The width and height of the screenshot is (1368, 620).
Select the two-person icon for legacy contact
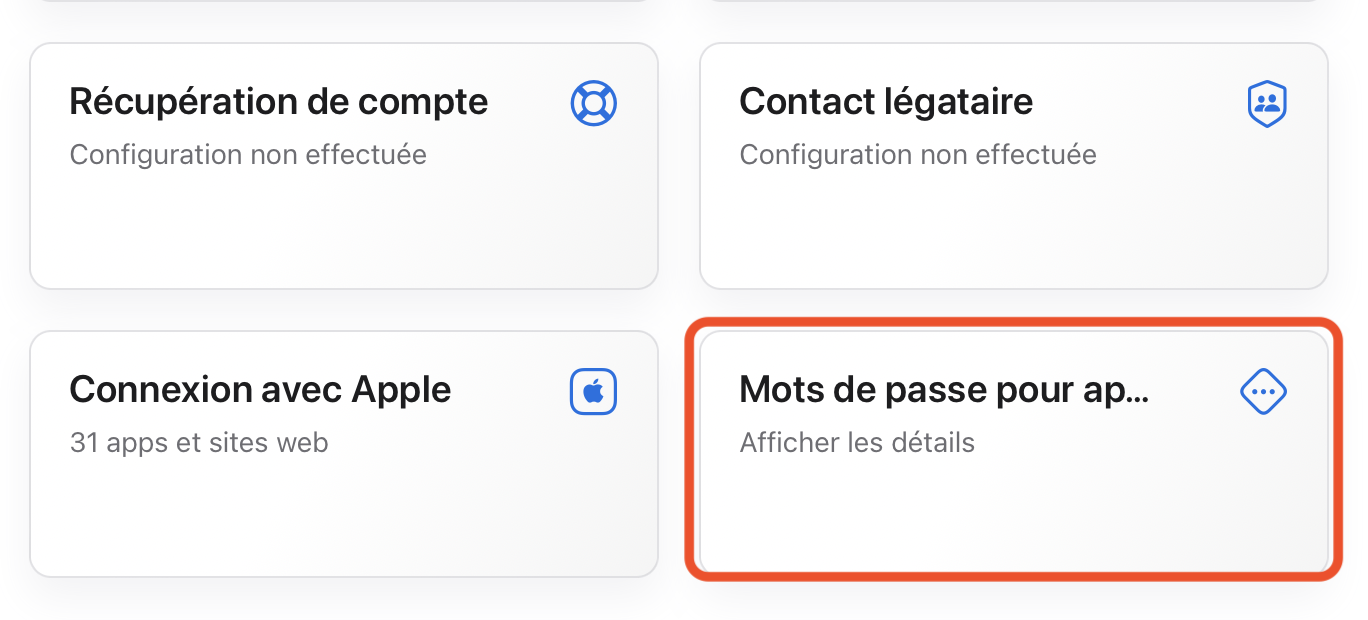pyautogui.click(x=1266, y=104)
